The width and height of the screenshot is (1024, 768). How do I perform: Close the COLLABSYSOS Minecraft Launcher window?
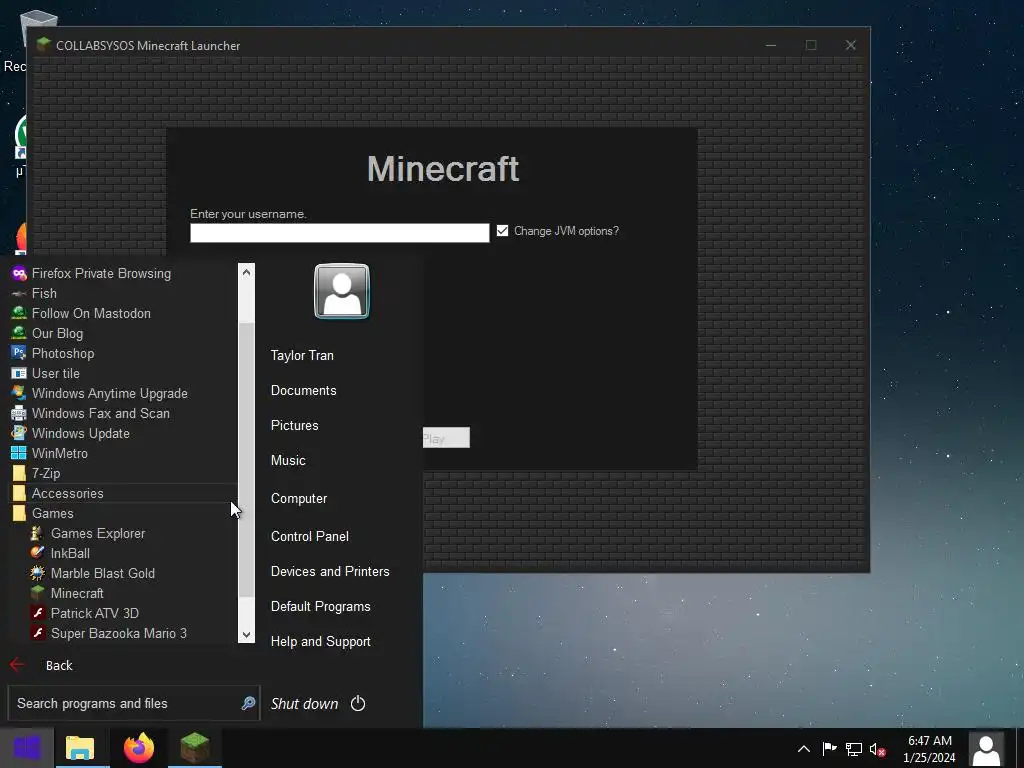tap(850, 45)
